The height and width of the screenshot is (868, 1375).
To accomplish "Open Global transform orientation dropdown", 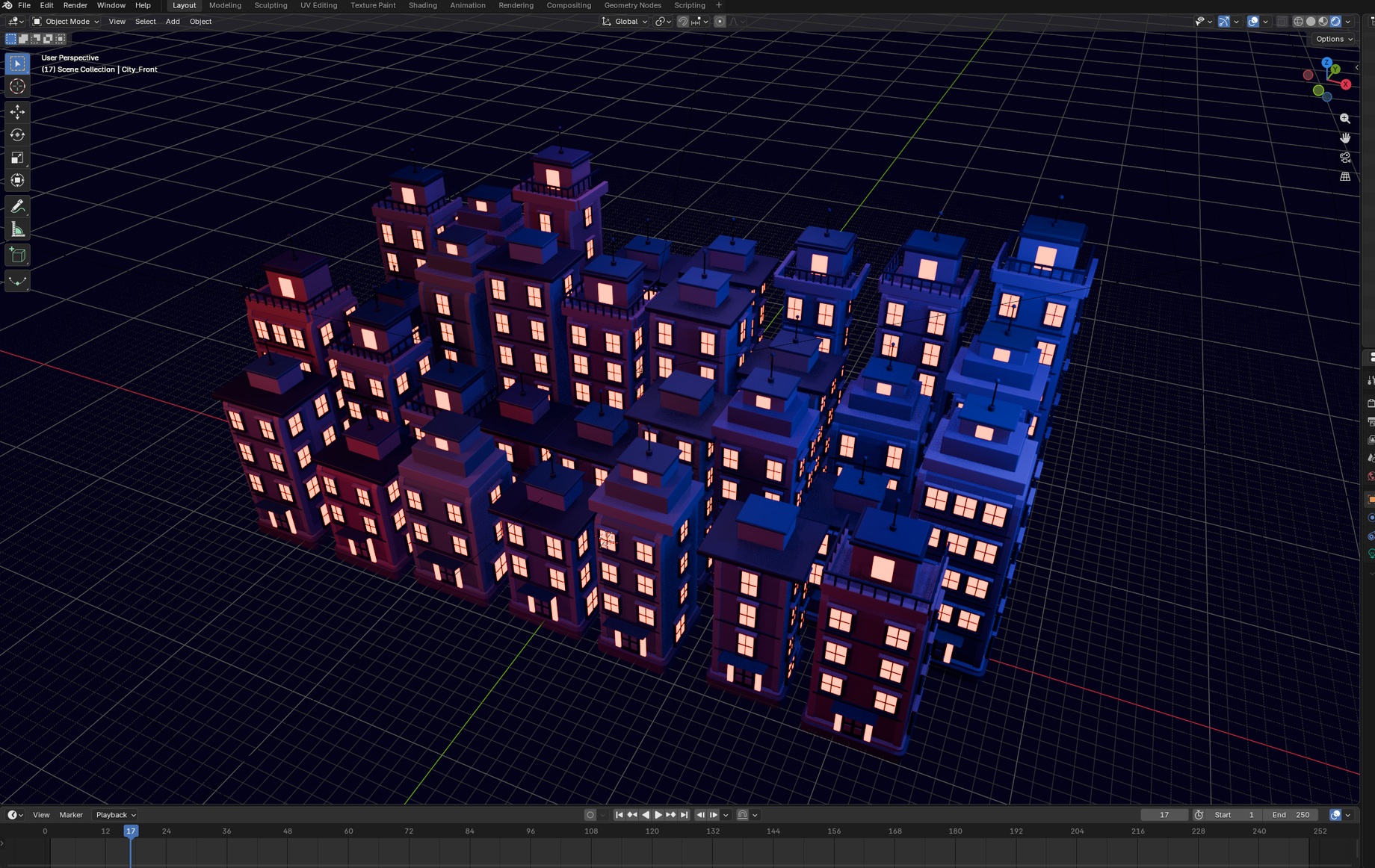I will 625,22.
